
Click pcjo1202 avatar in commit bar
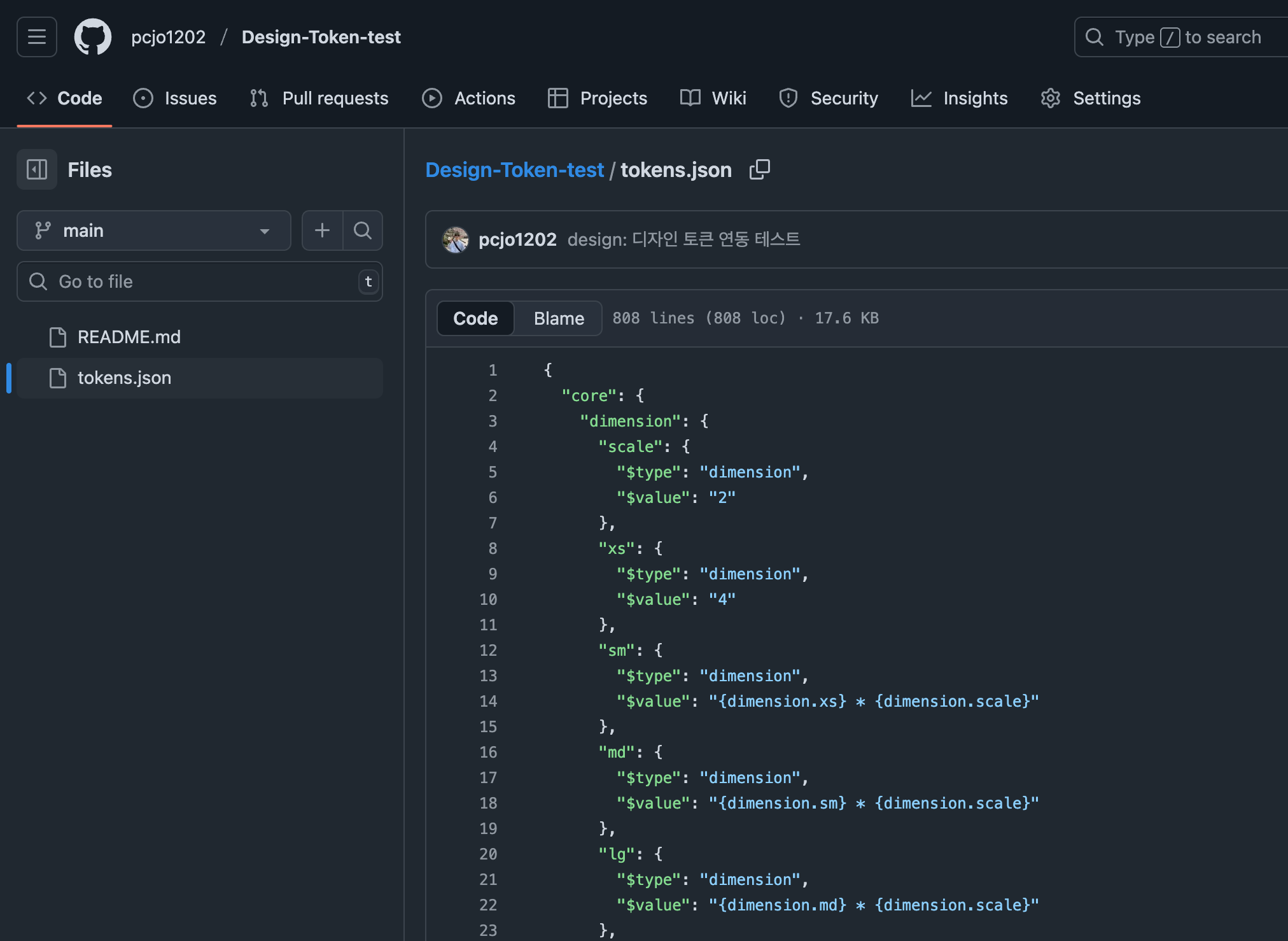coord(456,239)
